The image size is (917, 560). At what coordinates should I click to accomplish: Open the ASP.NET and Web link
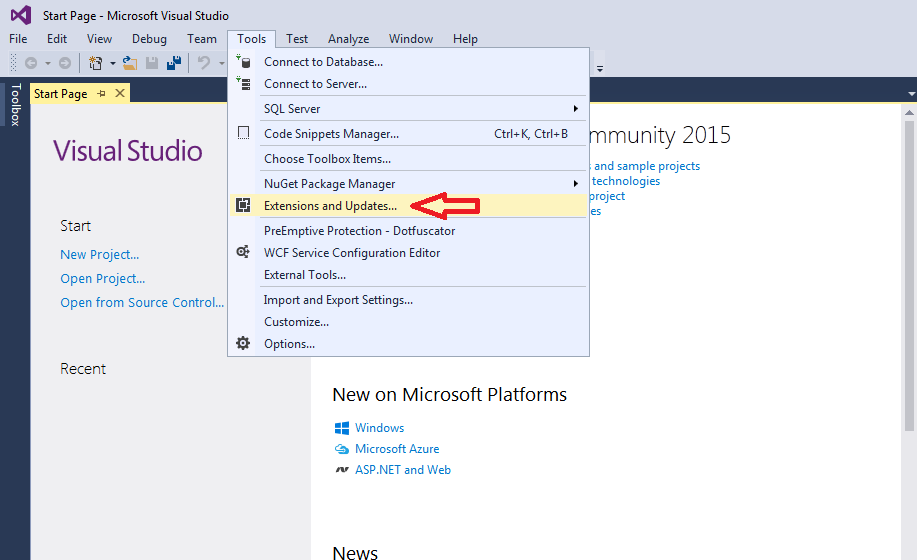tap(403, 470)
